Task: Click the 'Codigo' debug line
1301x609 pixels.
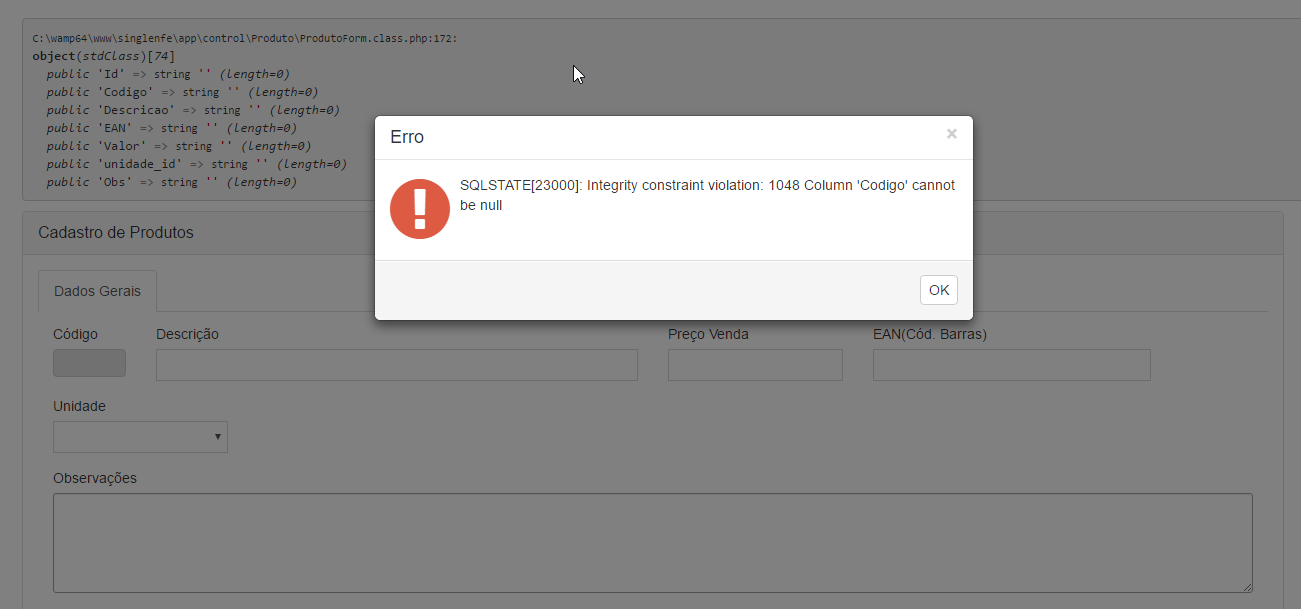Action: 182,92
